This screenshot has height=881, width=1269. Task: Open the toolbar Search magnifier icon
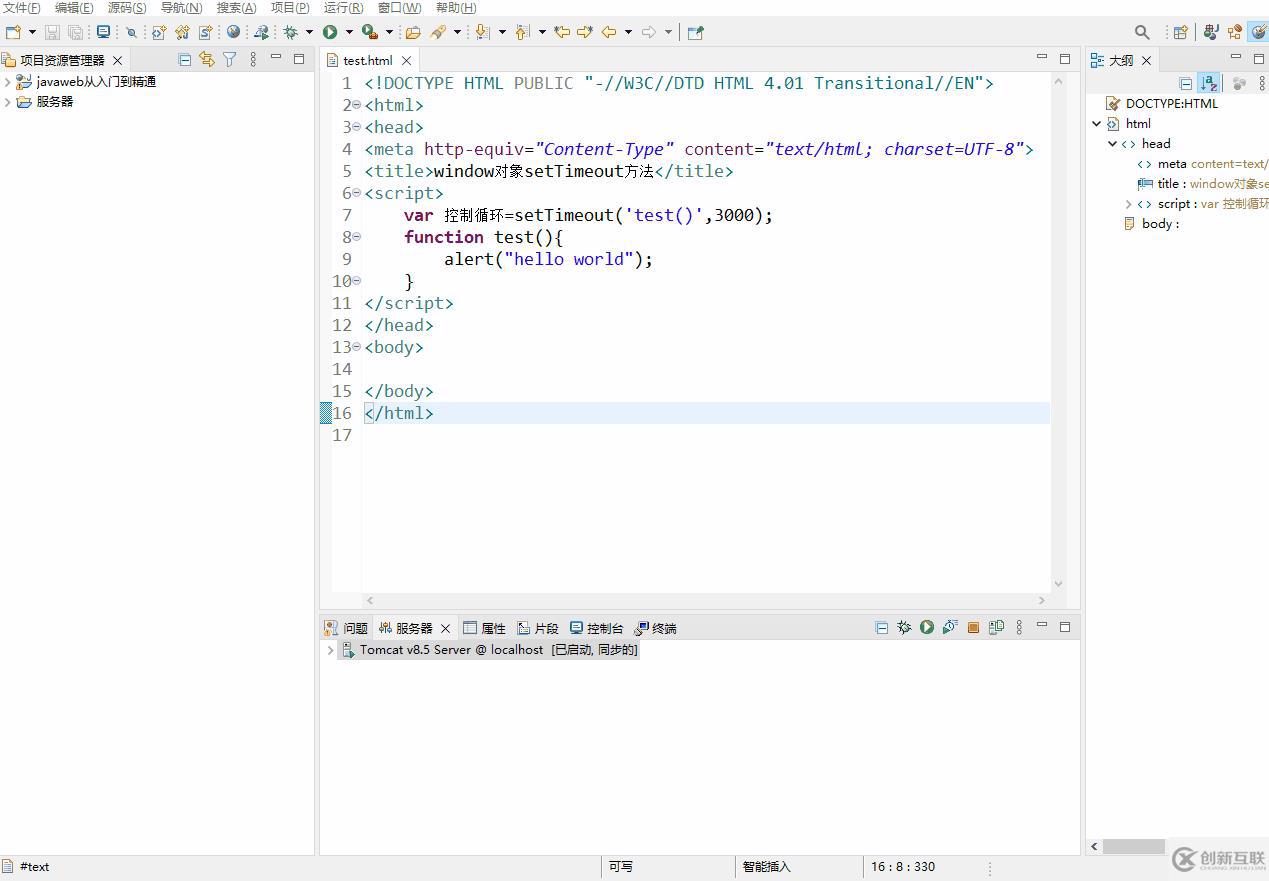click(x=1142, y=32)
